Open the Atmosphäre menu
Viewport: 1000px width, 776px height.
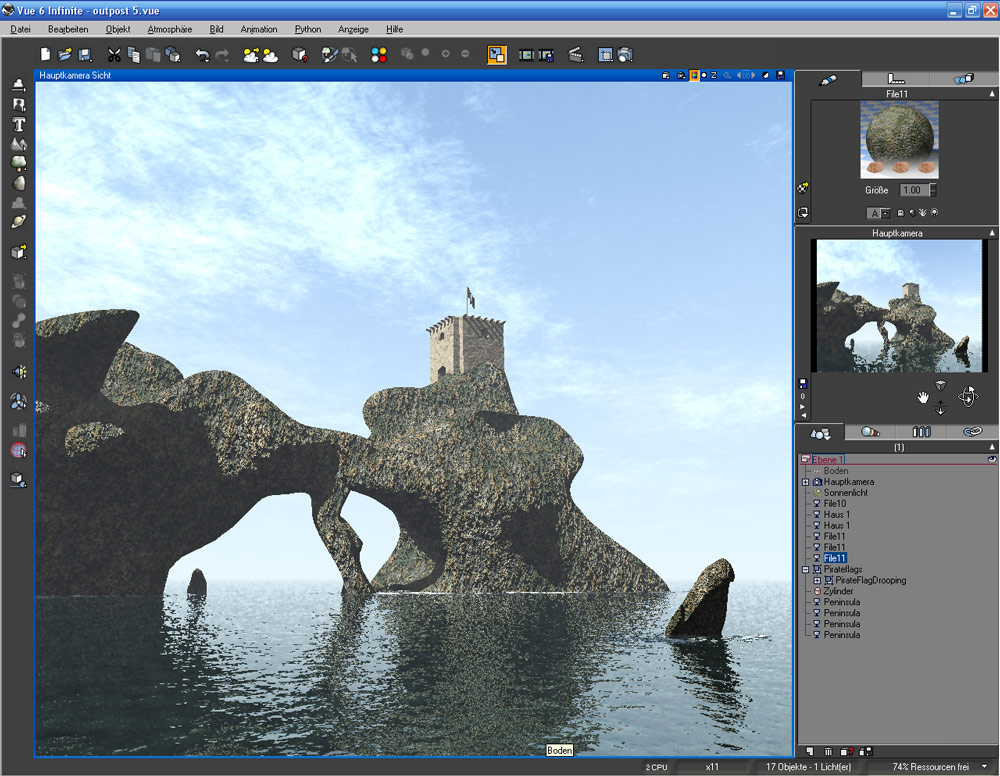(169, 29)
